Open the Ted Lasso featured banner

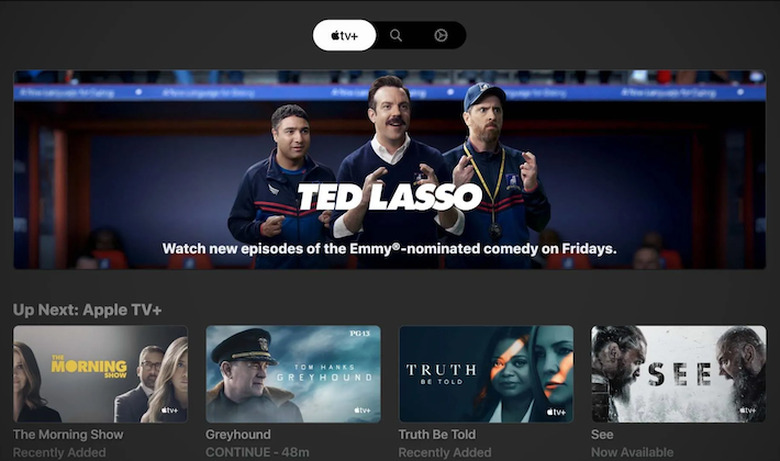coord(390,170)
